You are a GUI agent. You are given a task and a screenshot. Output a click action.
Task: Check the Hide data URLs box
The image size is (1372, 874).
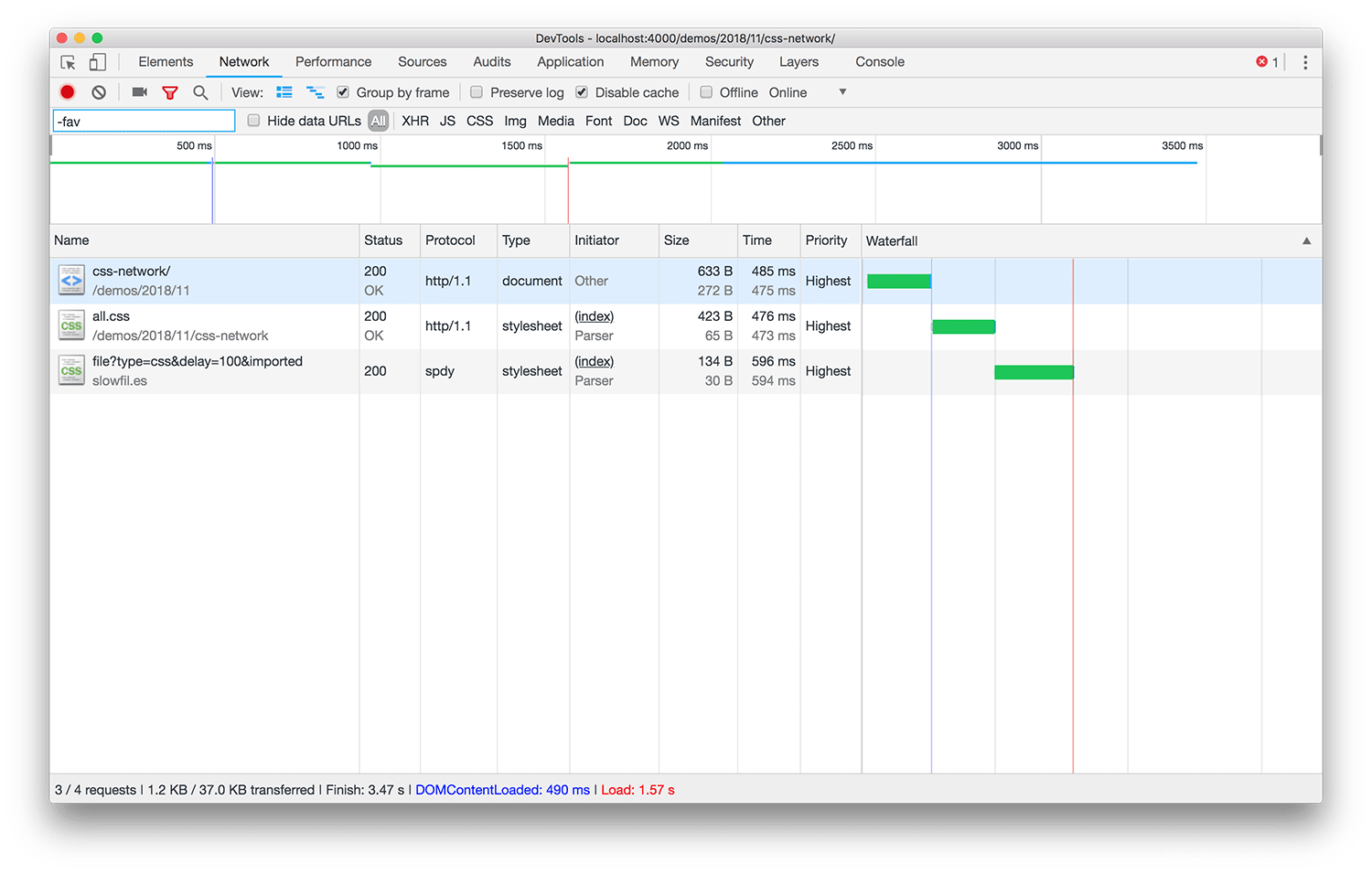click(x=253, y=121)
